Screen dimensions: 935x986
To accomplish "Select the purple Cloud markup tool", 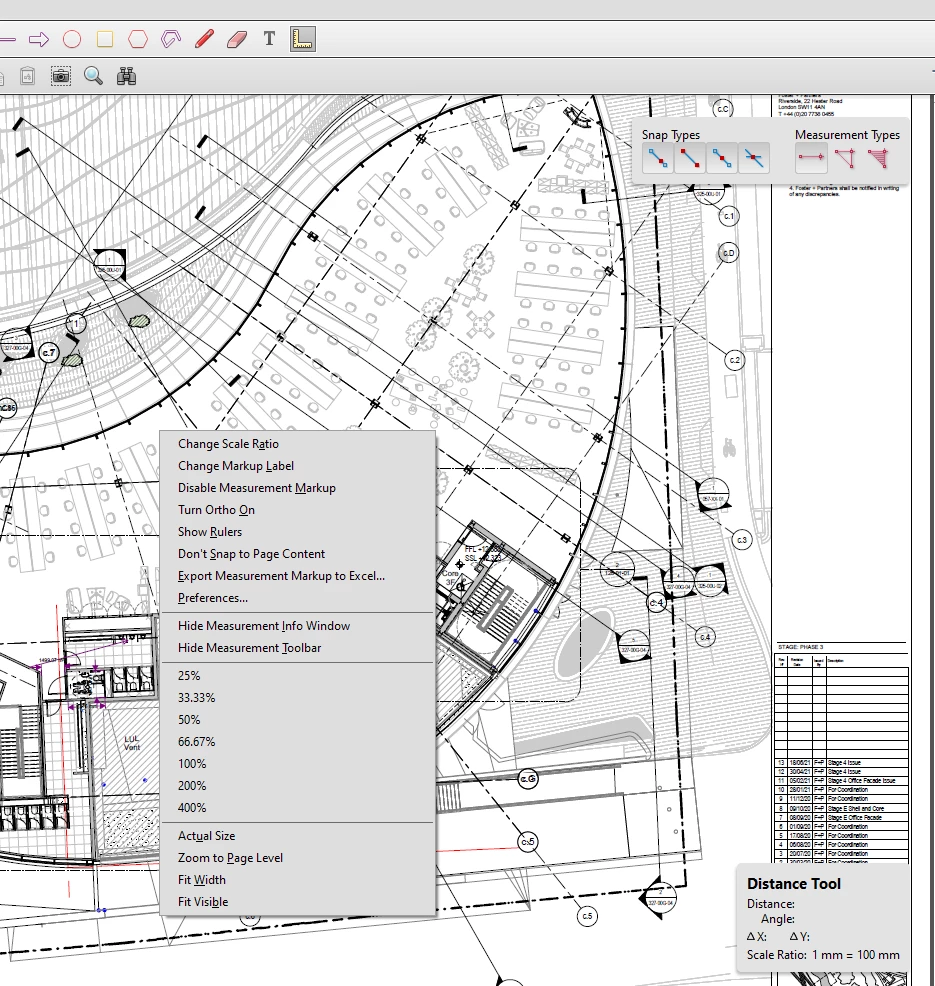I will click(x=171, y=40).
